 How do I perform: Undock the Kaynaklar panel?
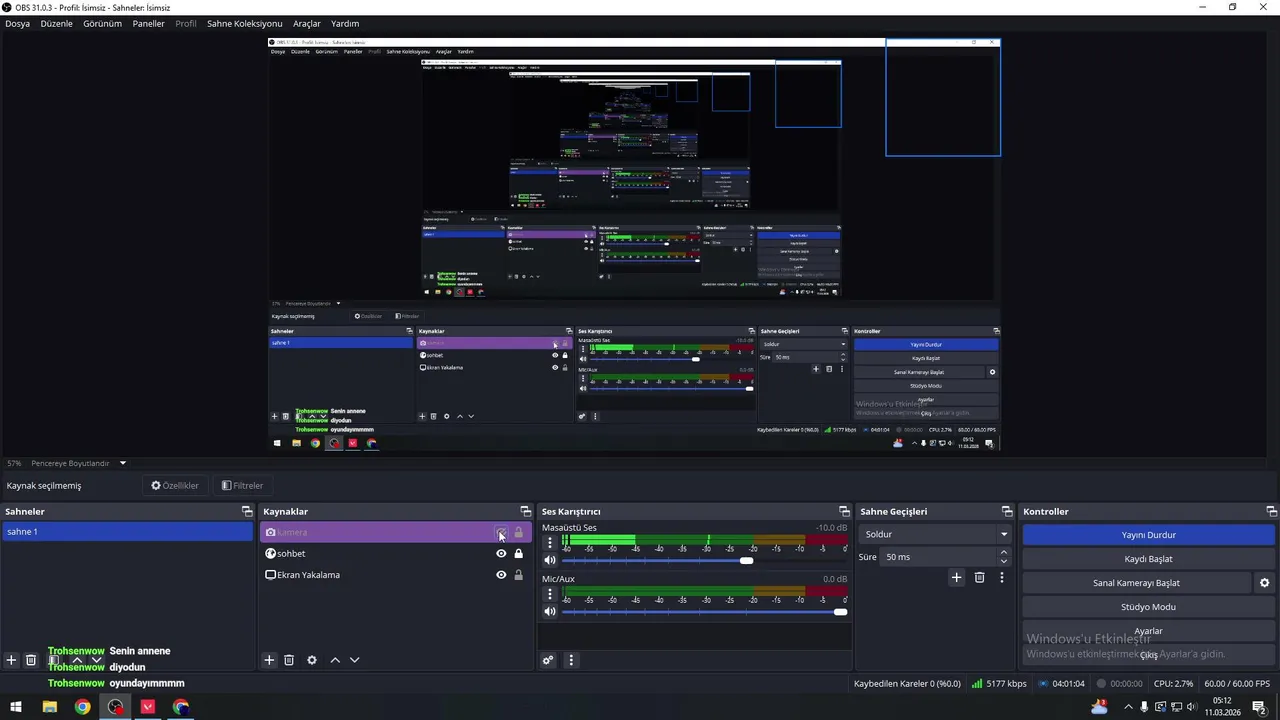click(526, 511)
